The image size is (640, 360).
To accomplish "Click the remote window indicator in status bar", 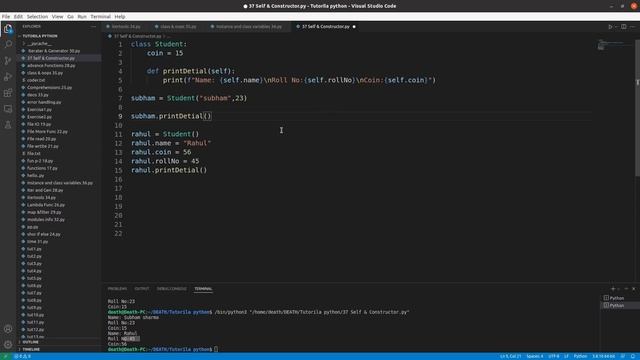I will tap(5, 356).
